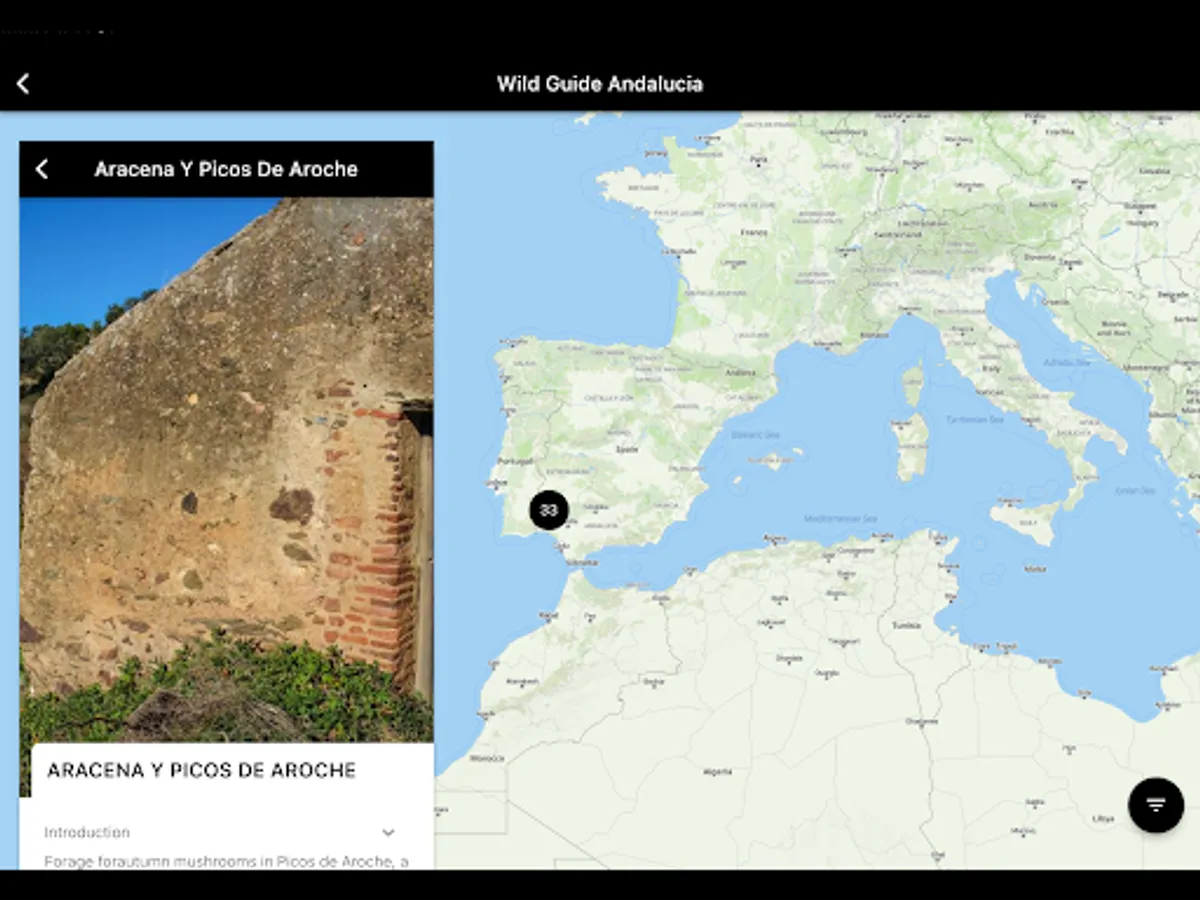Click the Portugal label on the map
Image resolution: width=1200 pixels, height=900 pixels.
point(516,461)
